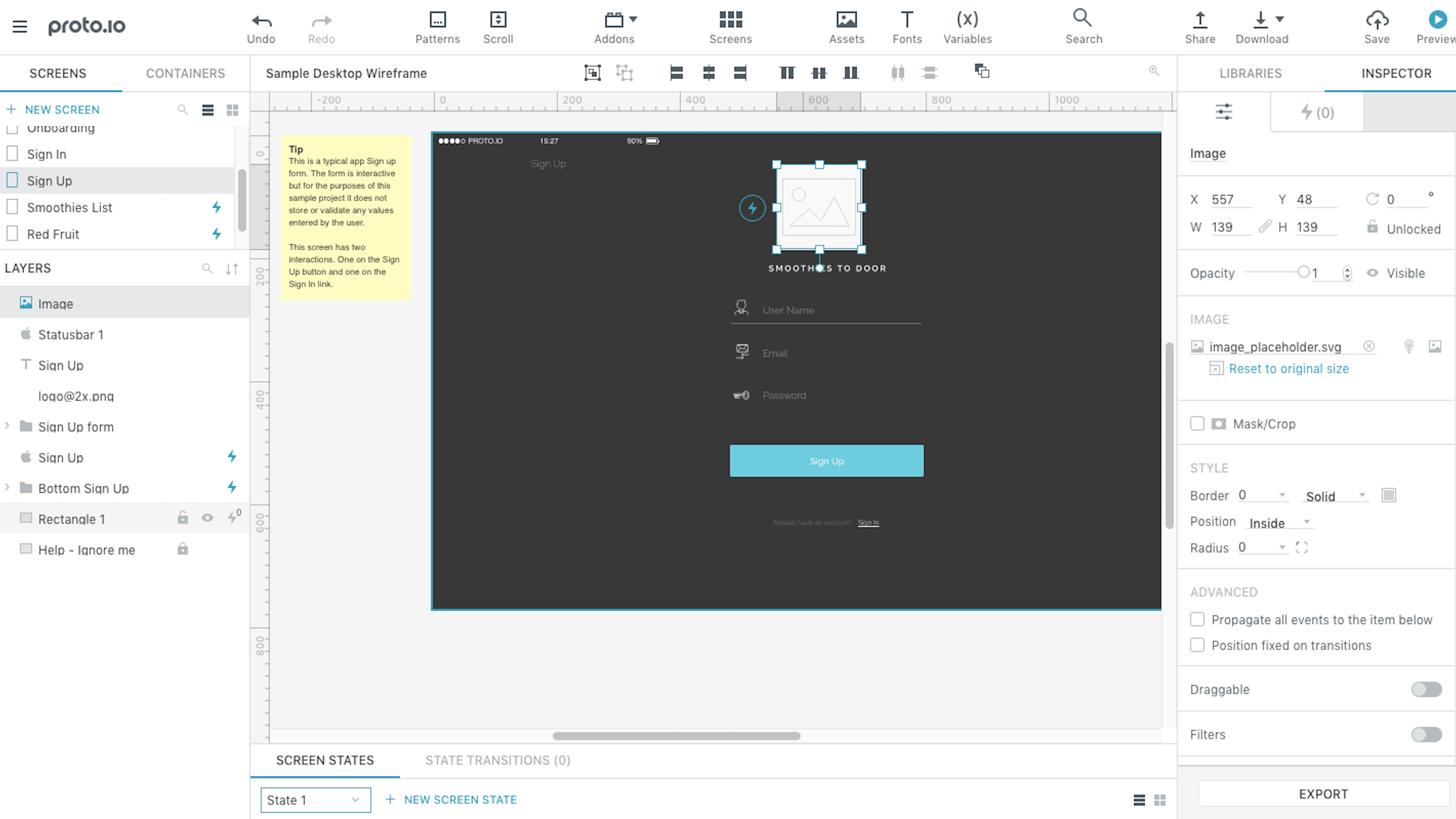Expand the Sign Up form group
The height and width of the screenshot is (819, 1456).
[x=7, y=426]
